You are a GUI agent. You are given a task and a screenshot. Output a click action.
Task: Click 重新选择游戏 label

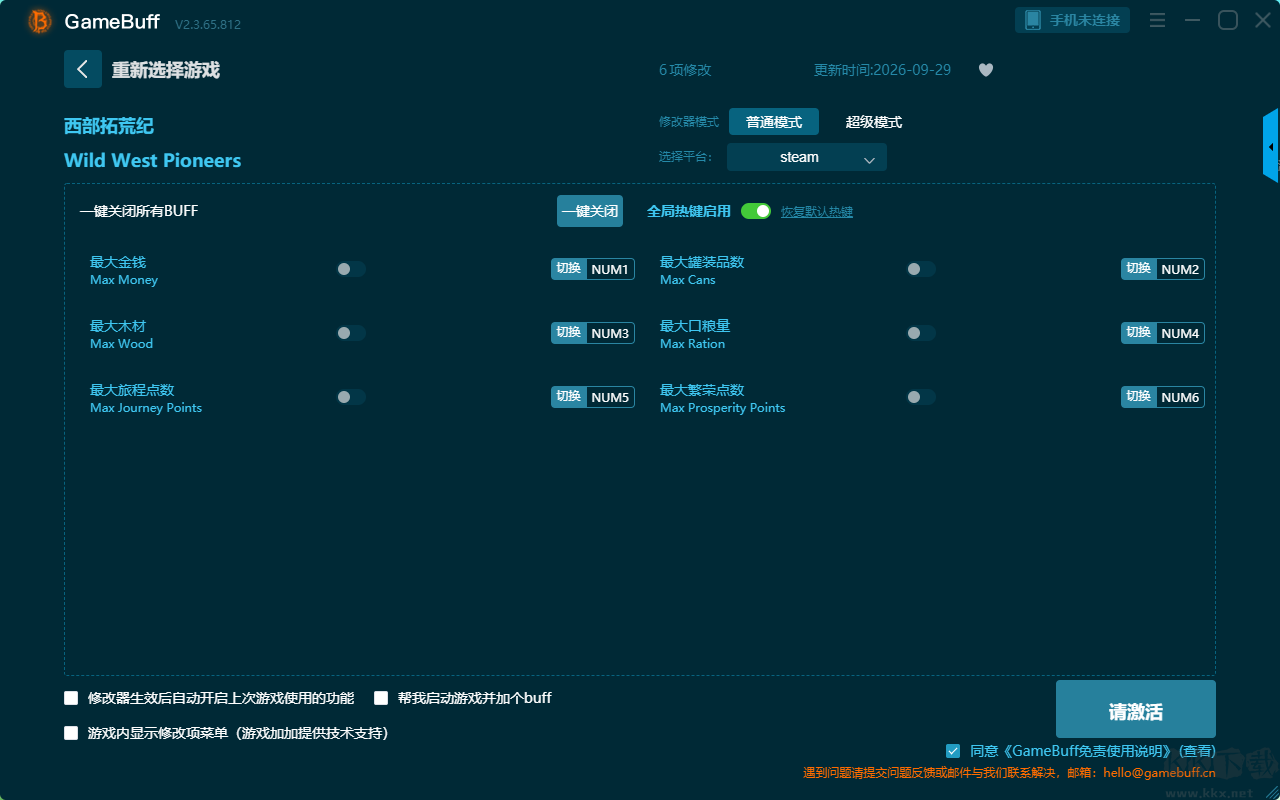[x=166, y=70]
